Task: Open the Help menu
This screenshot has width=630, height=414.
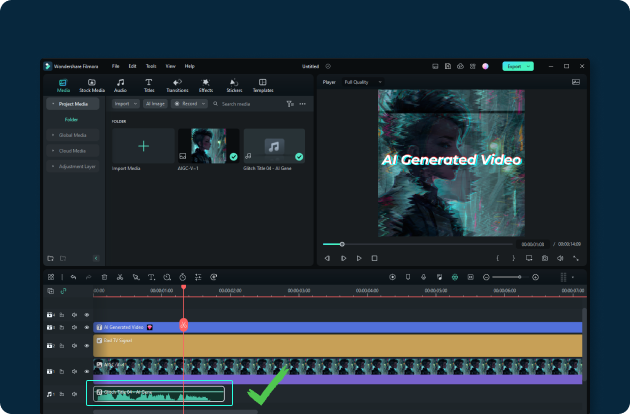Action: click(190, 66)
